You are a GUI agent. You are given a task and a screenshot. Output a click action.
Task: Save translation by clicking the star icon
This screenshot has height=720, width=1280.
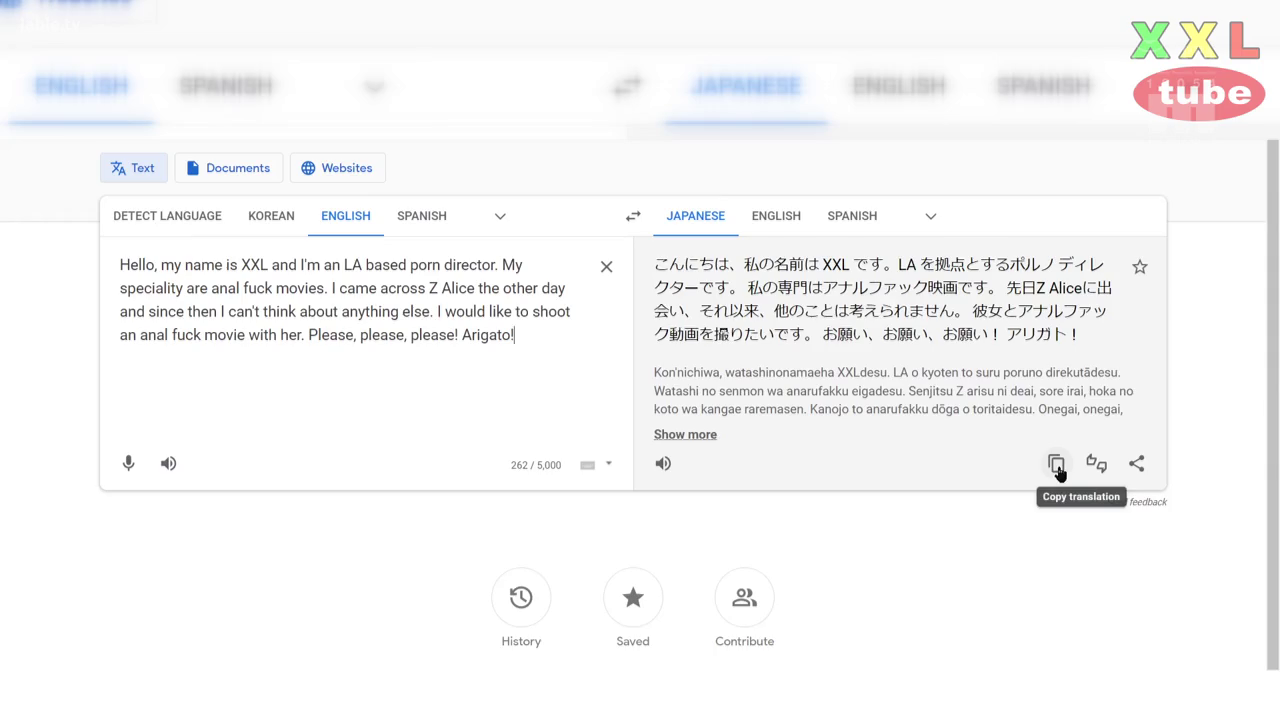point(1140,266)
